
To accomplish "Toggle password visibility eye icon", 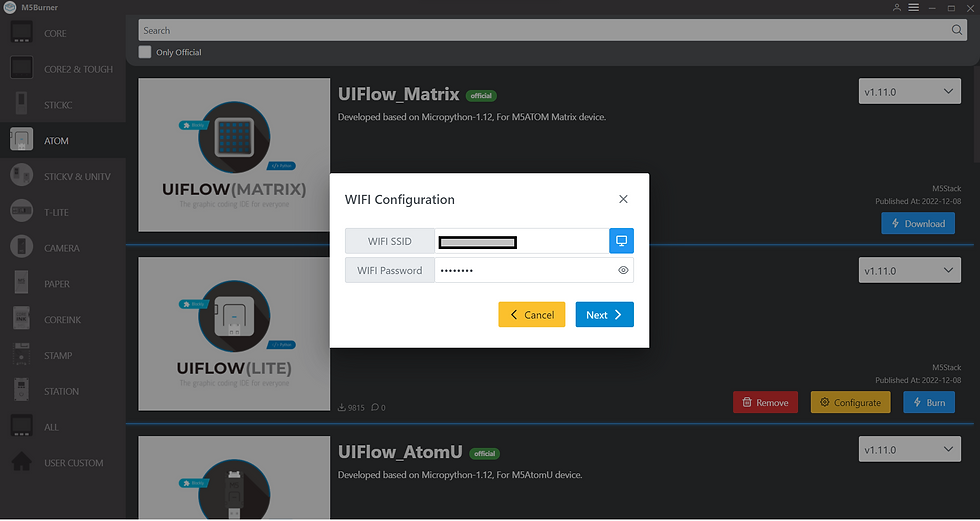I will point(623,270).
